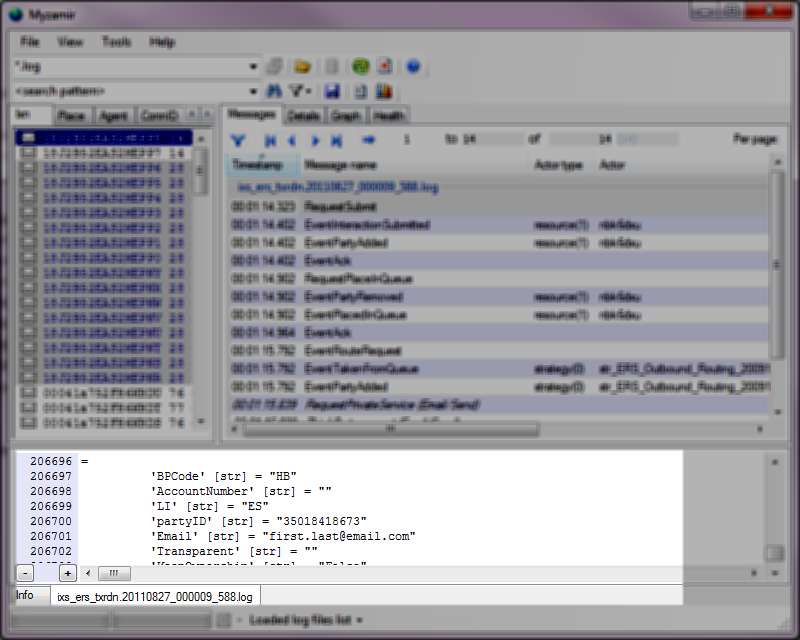Click the green refresh icon in toolbar
800x640 pixels.
click(x=360, y=67)
